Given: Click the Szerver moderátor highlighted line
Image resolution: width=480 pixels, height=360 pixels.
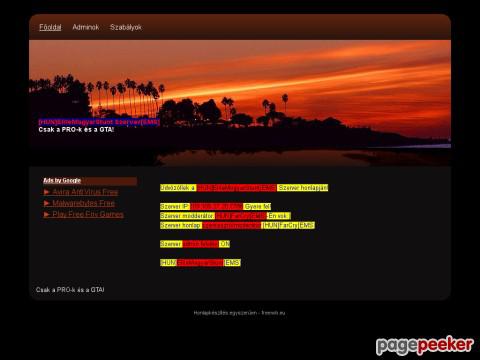Looking at the screenshot, I should [225, 216].
